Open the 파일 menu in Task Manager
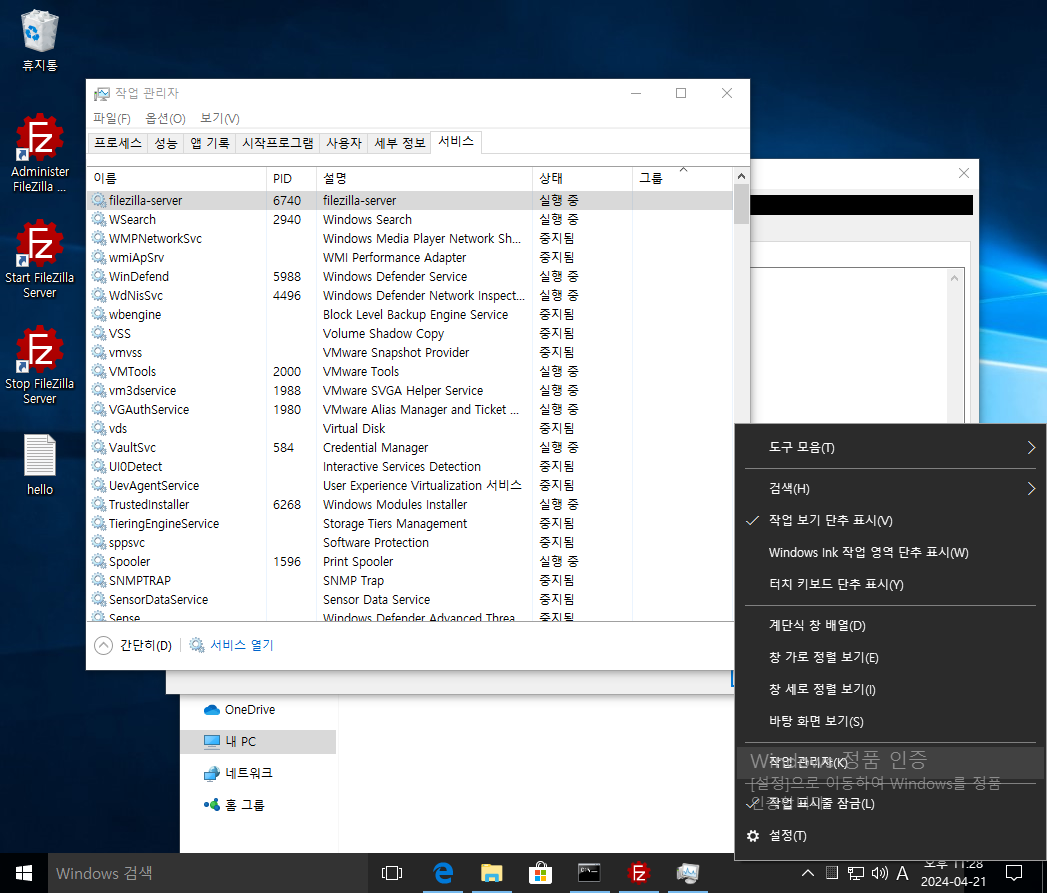The image size is (1047, 893). click(x=112, y=118)
